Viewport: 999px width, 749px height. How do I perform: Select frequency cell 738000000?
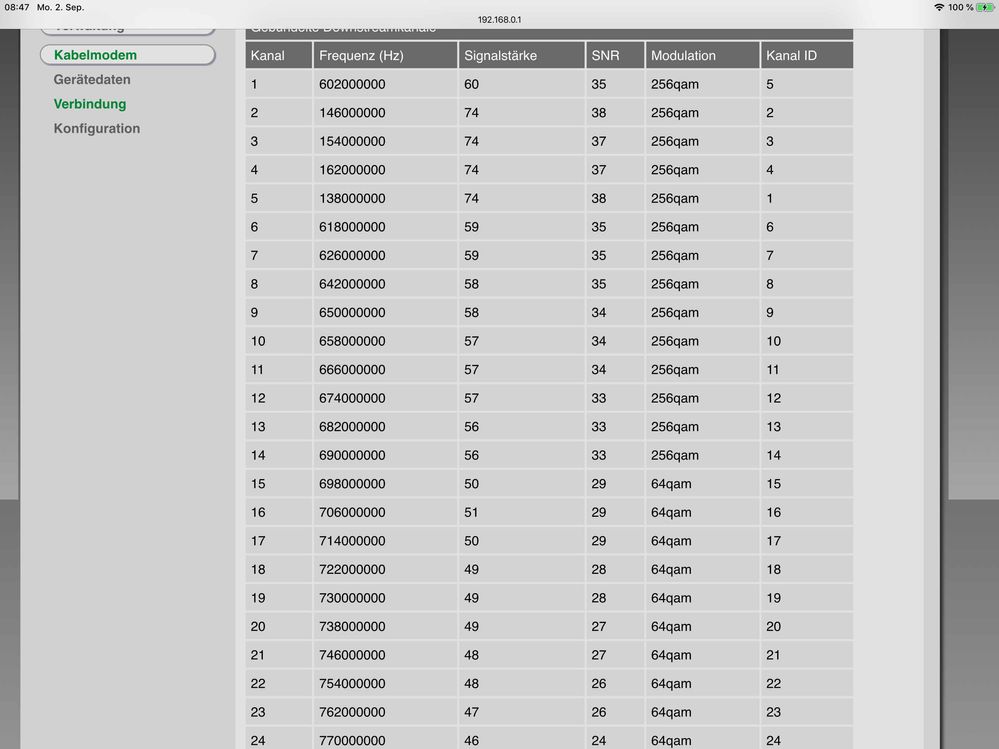[385, 626]
